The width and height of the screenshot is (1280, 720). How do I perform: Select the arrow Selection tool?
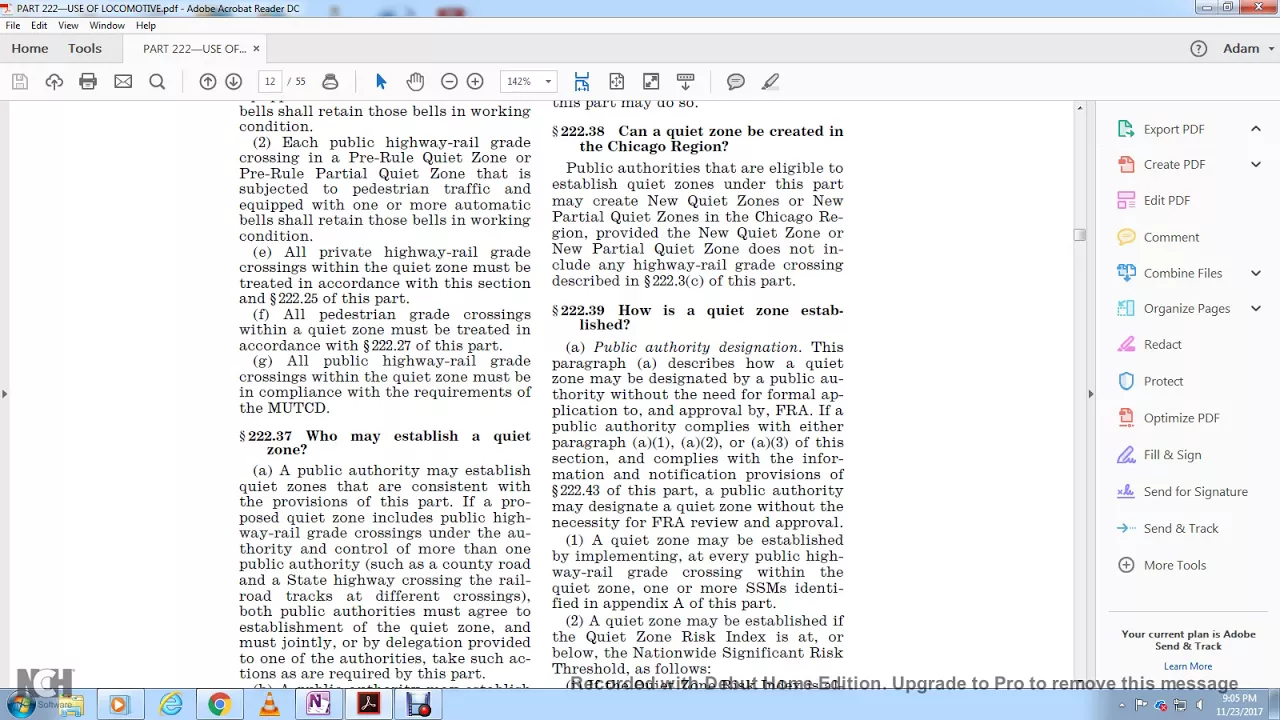point(381,82)
